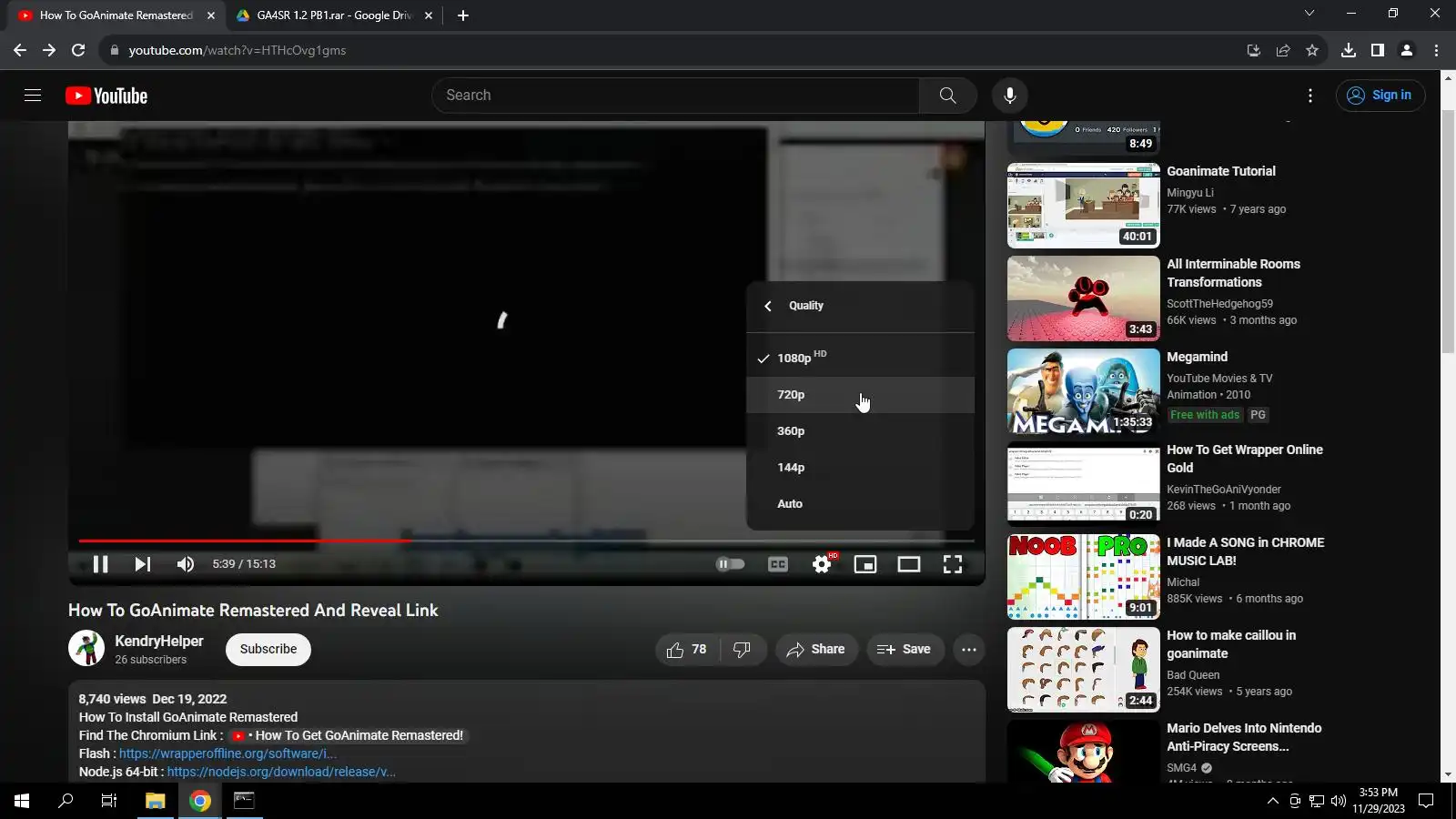Close the Google Drive browser tab

(x=429, y=15)
